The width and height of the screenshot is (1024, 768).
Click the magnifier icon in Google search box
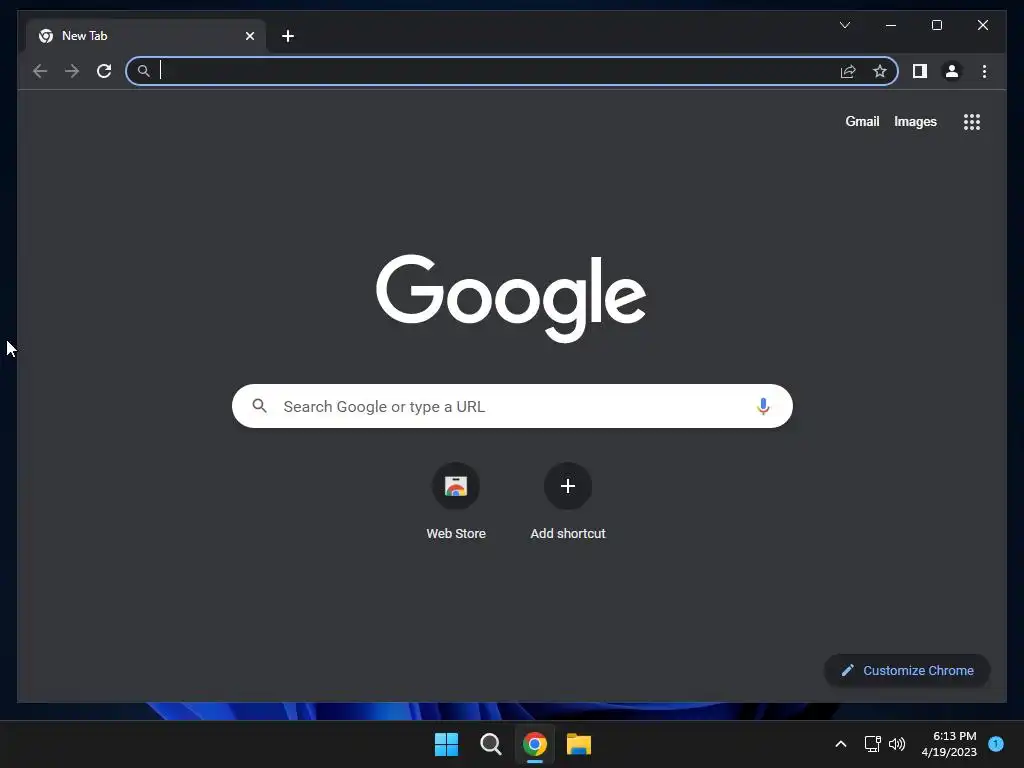[x=259, y=406]
